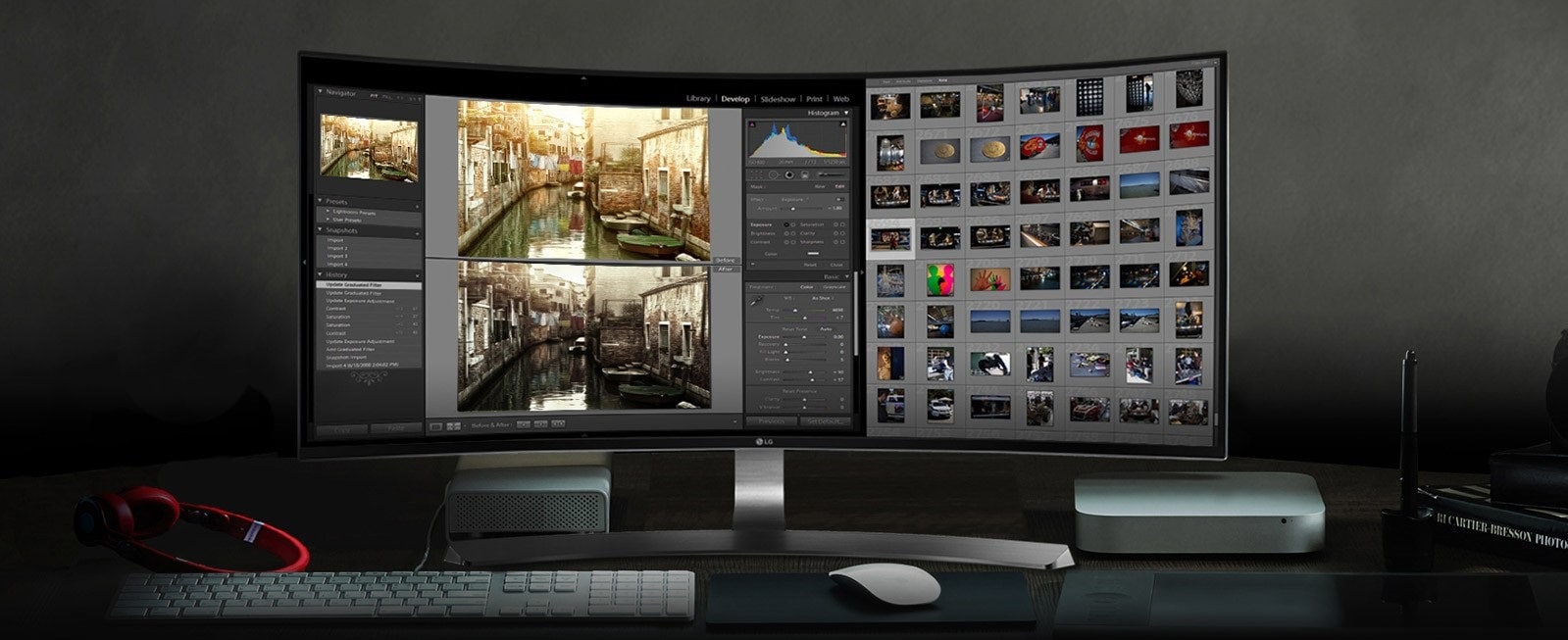This screenshot has height=640, width=1568.
Task: Open the Web module
Action: click(x=840, y=99)
